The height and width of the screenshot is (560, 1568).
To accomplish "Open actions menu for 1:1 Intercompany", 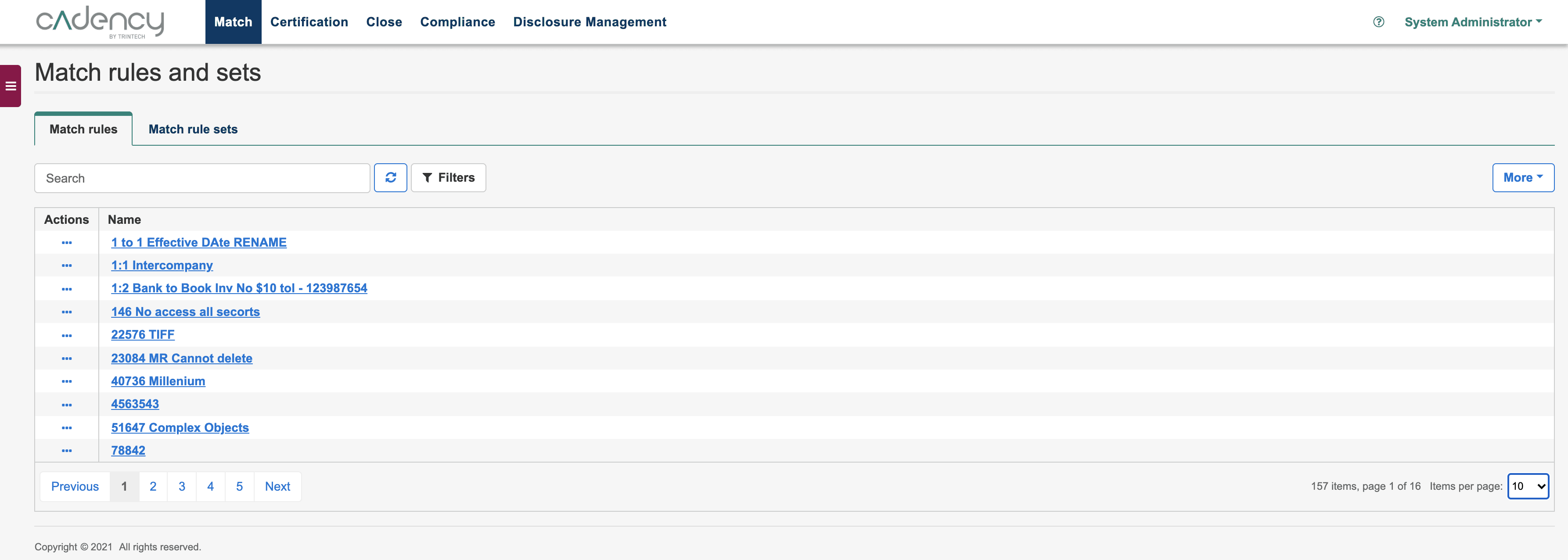I will click(66, 266).
